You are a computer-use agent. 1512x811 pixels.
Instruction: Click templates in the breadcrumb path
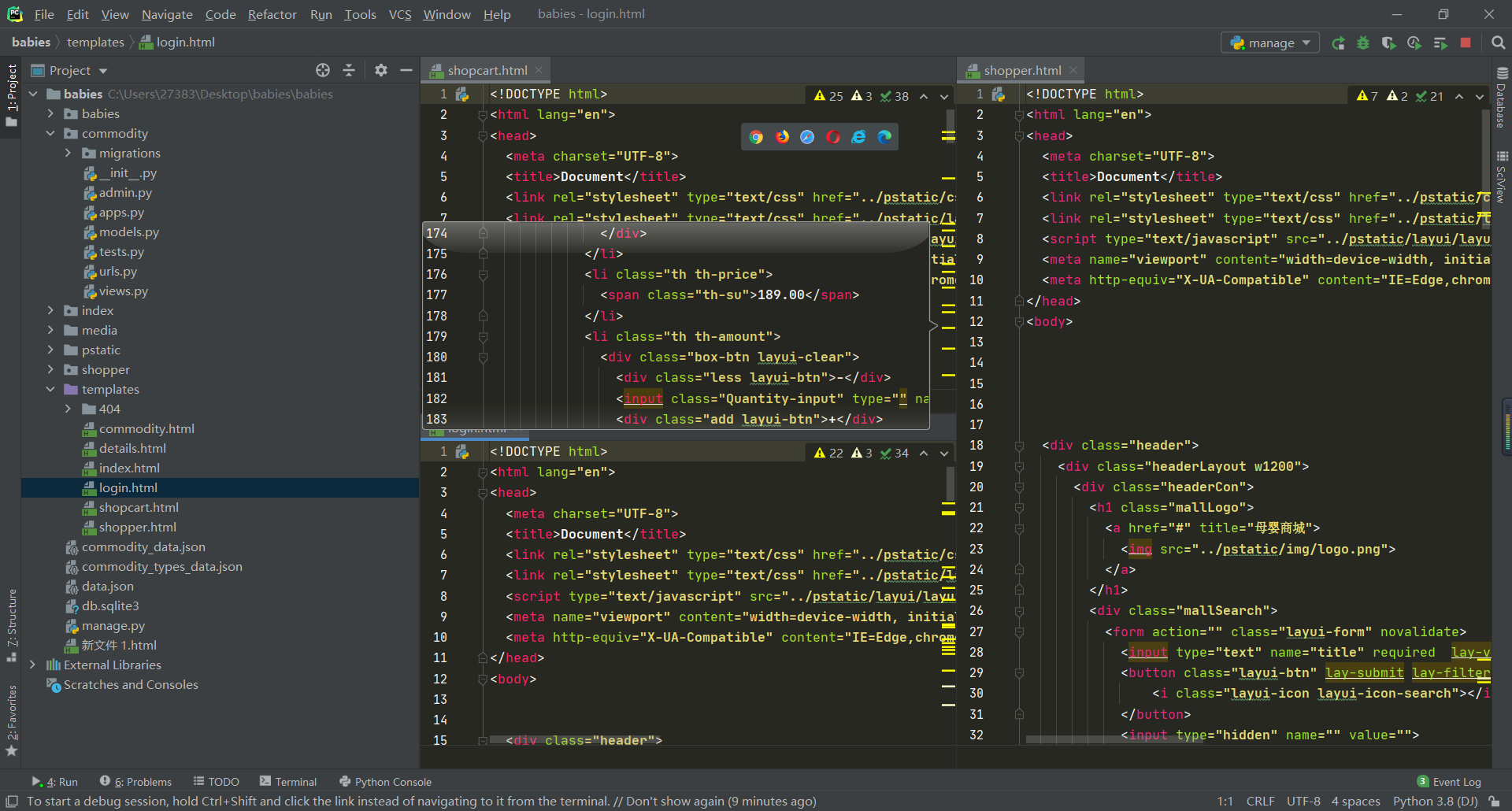[95, 43]
